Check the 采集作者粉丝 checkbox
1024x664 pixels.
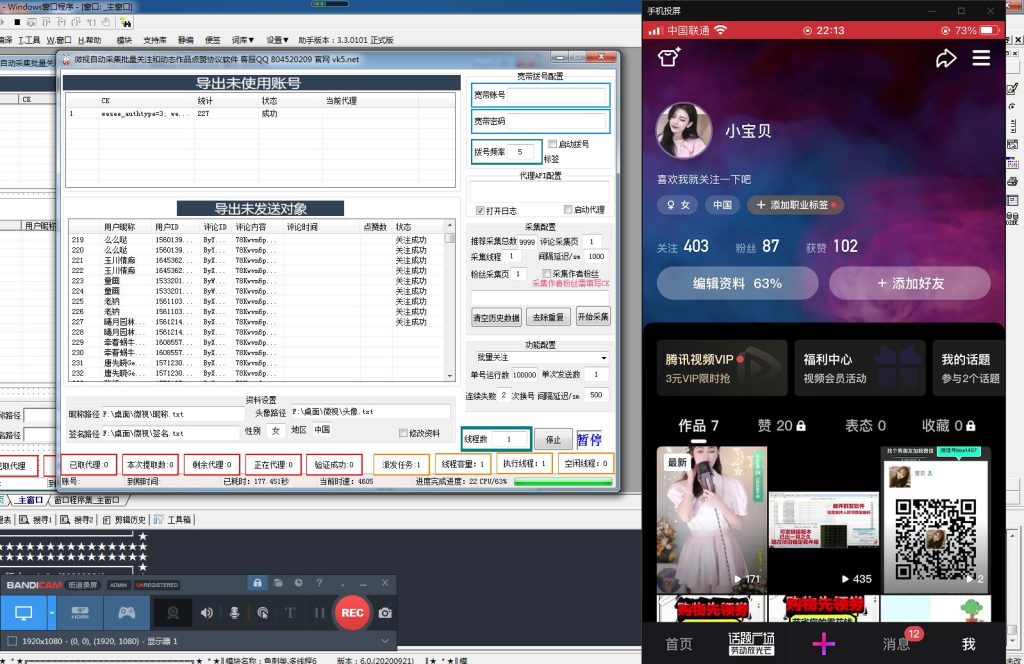coord(546,272)
